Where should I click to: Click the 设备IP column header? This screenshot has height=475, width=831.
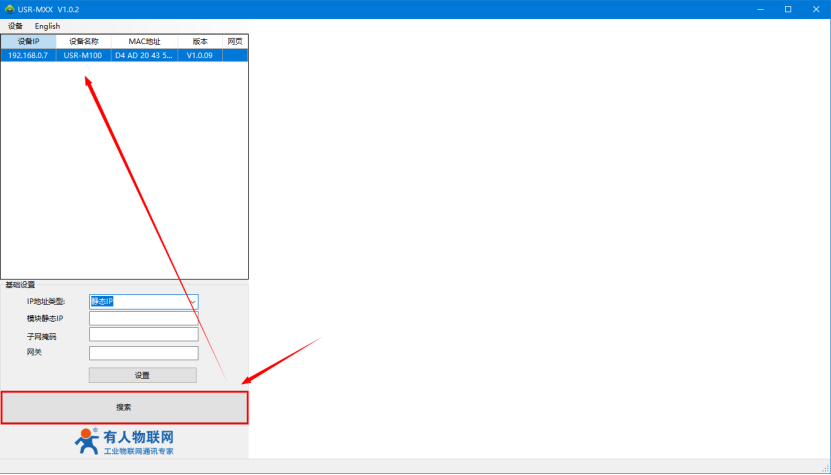[x=28, y=41]
